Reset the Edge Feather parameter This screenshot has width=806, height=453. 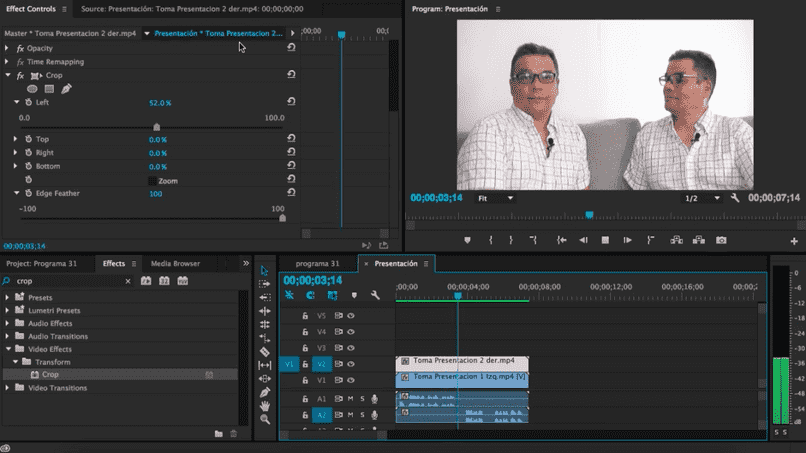[x=291, y=192]
